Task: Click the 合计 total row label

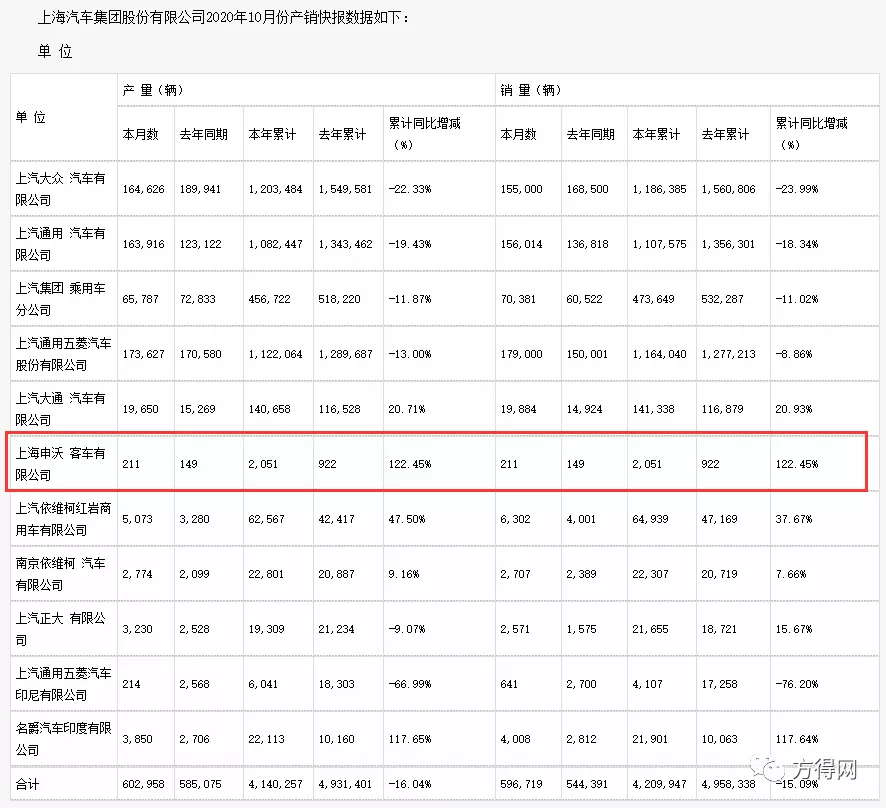Action: pos(27,784)
